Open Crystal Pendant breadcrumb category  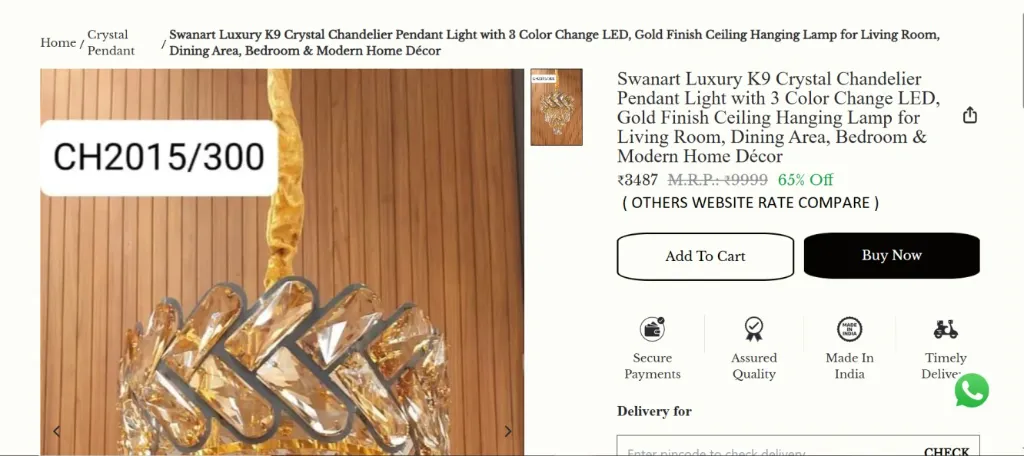click(111, 43)
